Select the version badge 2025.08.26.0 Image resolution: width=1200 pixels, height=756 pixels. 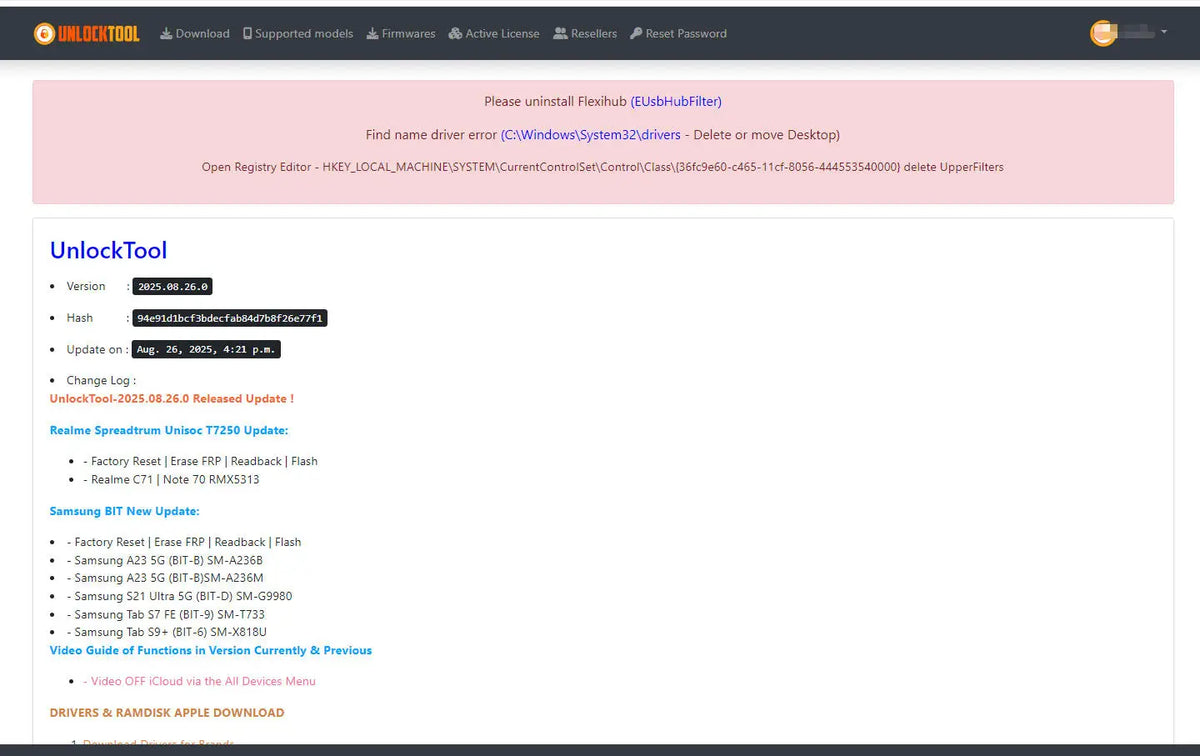(173, 286)
